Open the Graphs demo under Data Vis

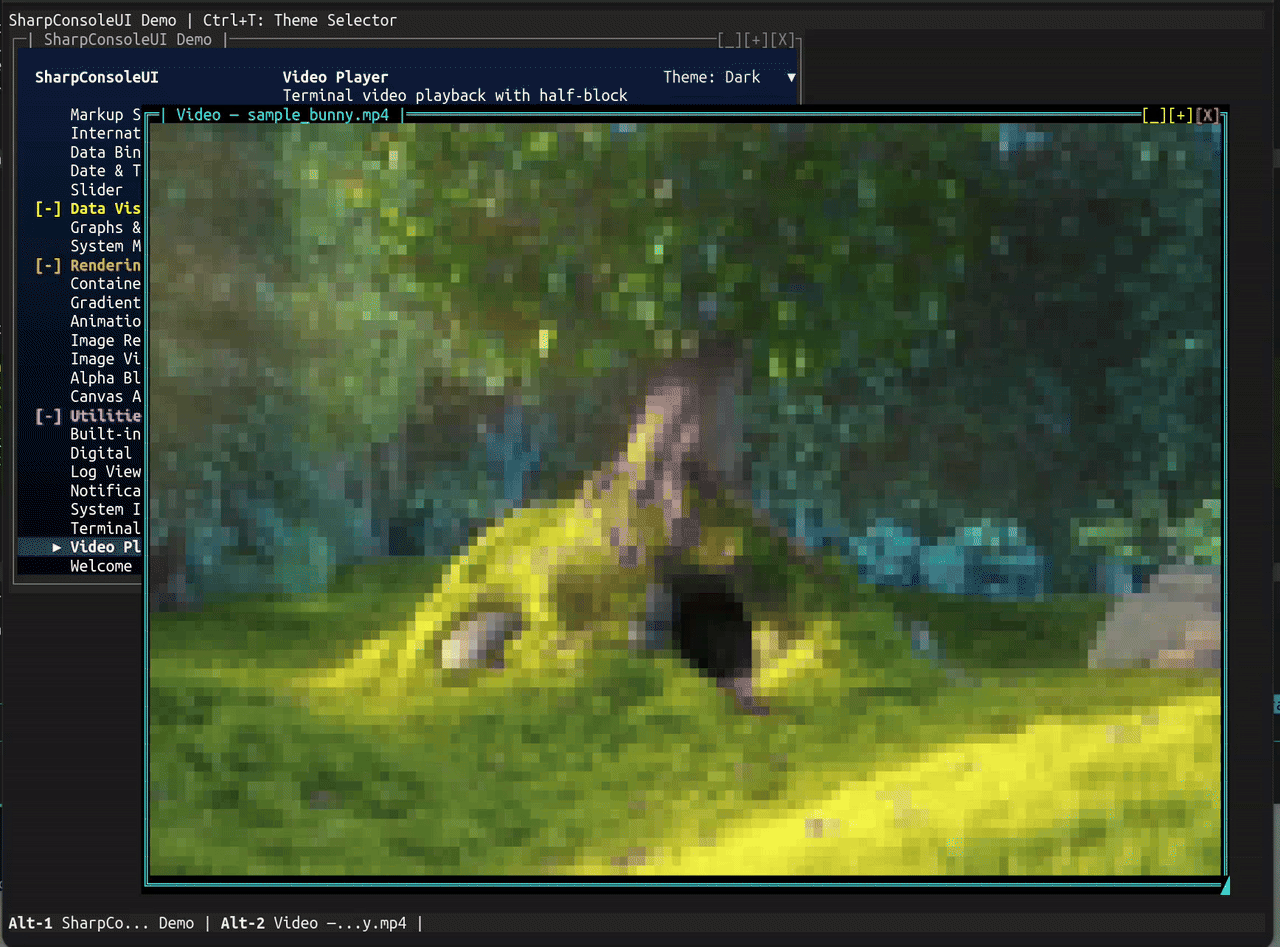point(105,227)
